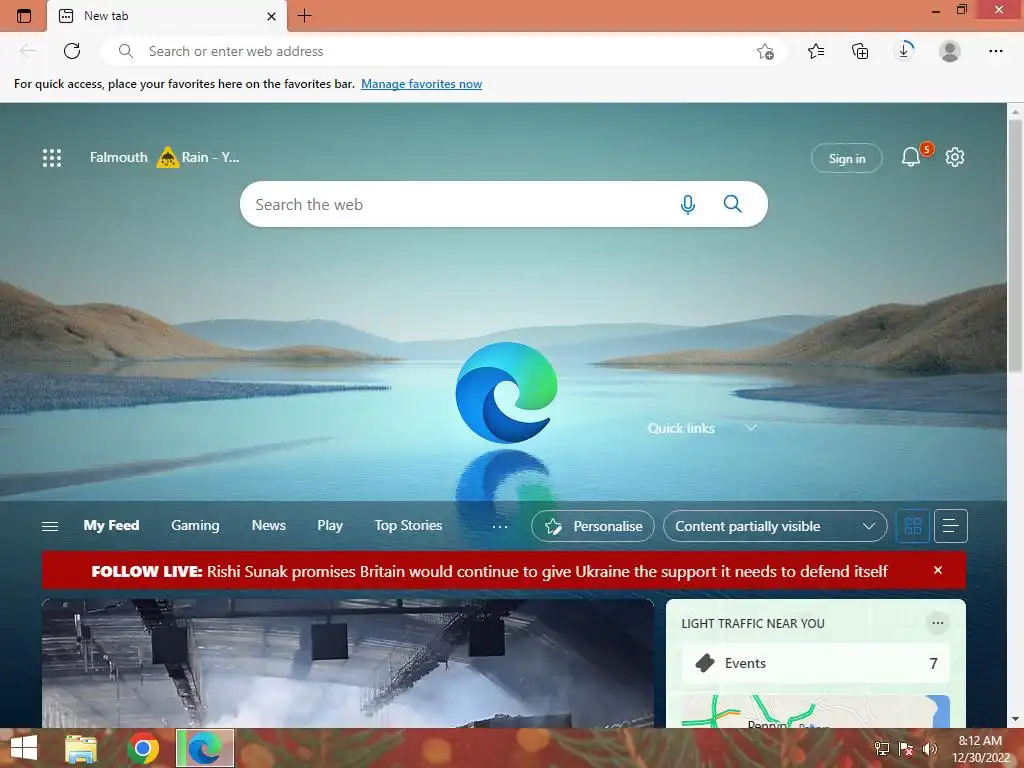Viewport: 1024px width, 768px height.
Task: Open volume control tray icon
Action: tap(929, 748)
